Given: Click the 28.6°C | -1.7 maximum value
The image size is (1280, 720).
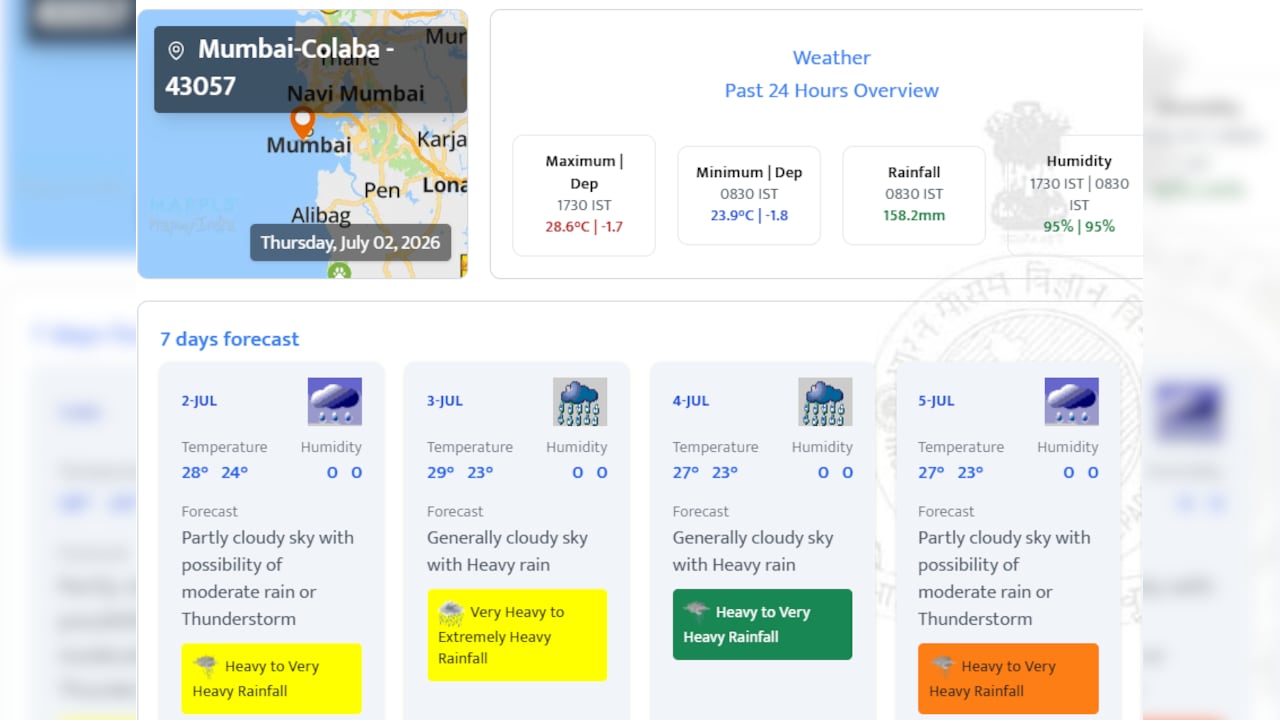Looking at the screenshot, I should click(584, 227).
